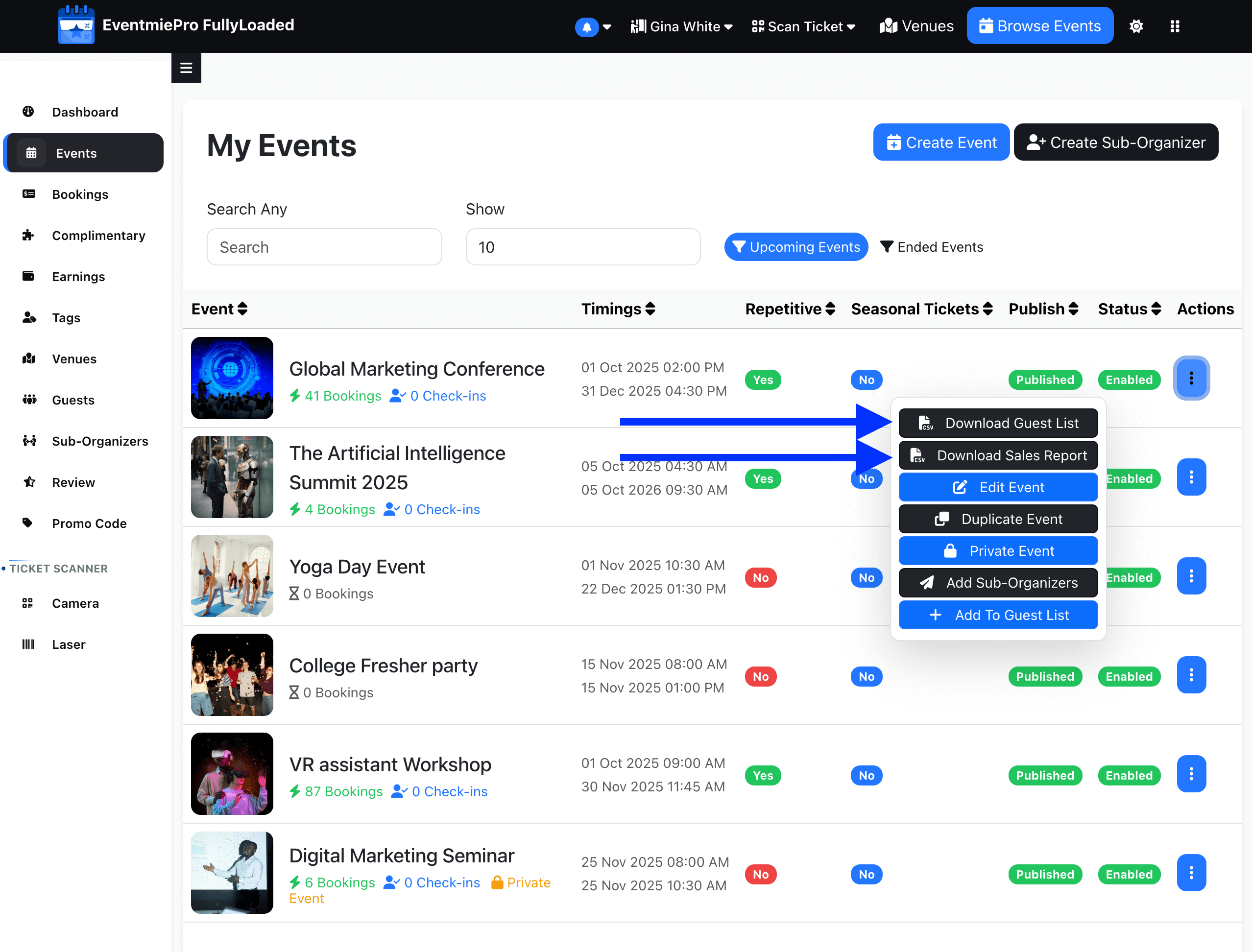The height and width of the screenshot is (952, 1252).
Task: Select Events in sidebar
Action: 84,153
